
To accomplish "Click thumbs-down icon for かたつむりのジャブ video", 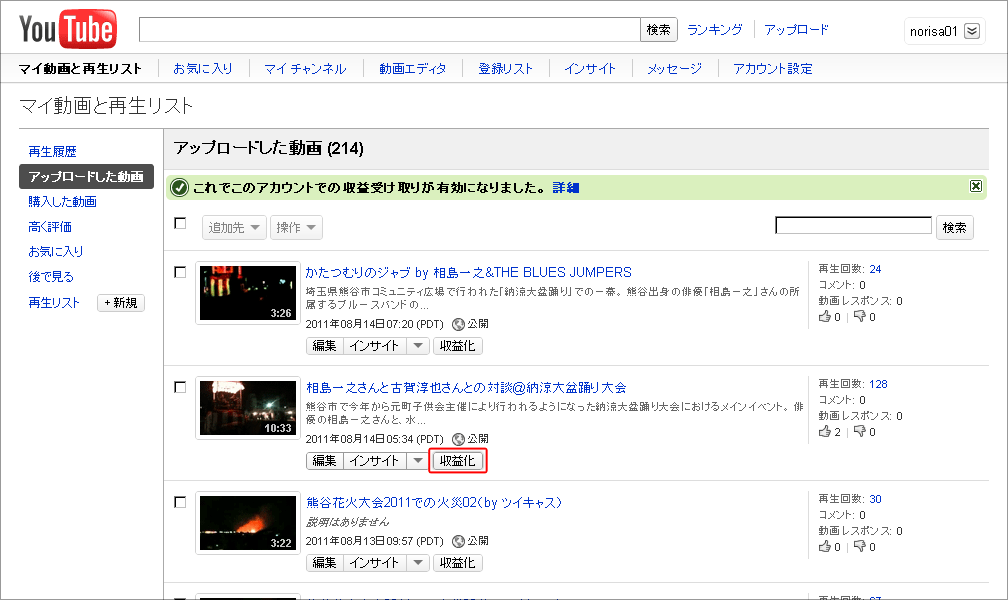I will coord(860,316).
